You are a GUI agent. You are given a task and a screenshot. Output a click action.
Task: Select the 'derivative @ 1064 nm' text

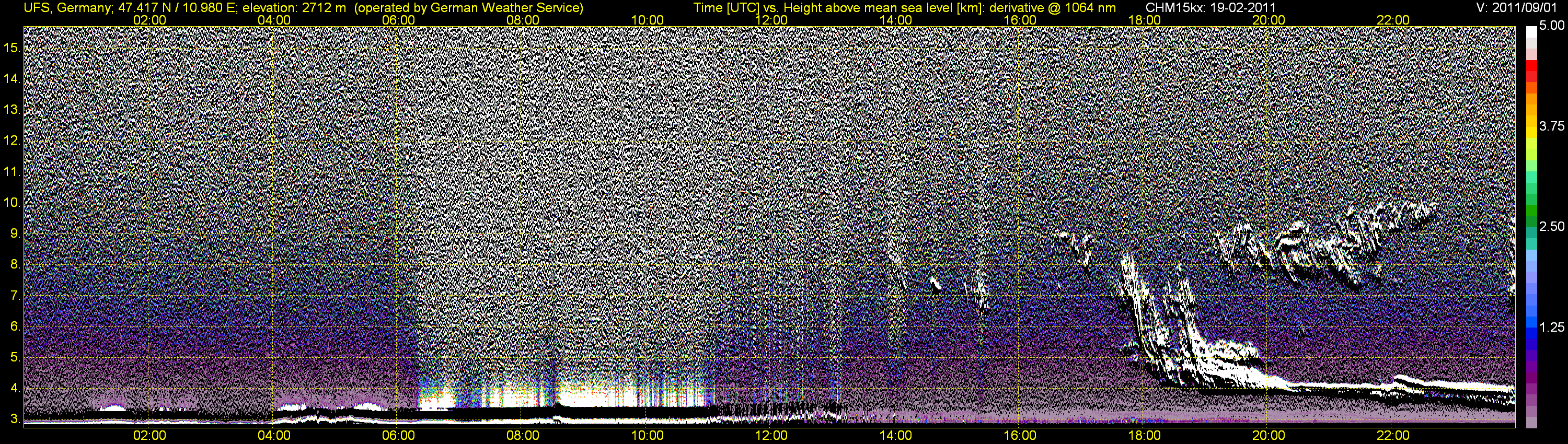(1053, 7)
